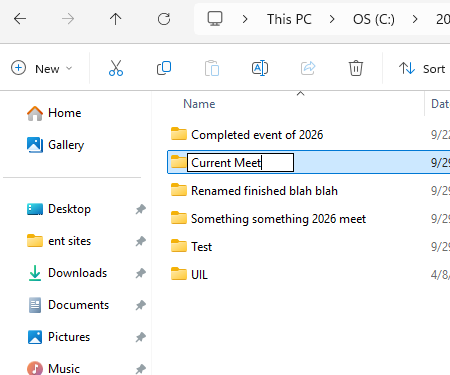Viewport: 450px width, 375px height.
Task: Click This PC in the breadcrumb
Action: pyautogui.click(x=289, y=19)
